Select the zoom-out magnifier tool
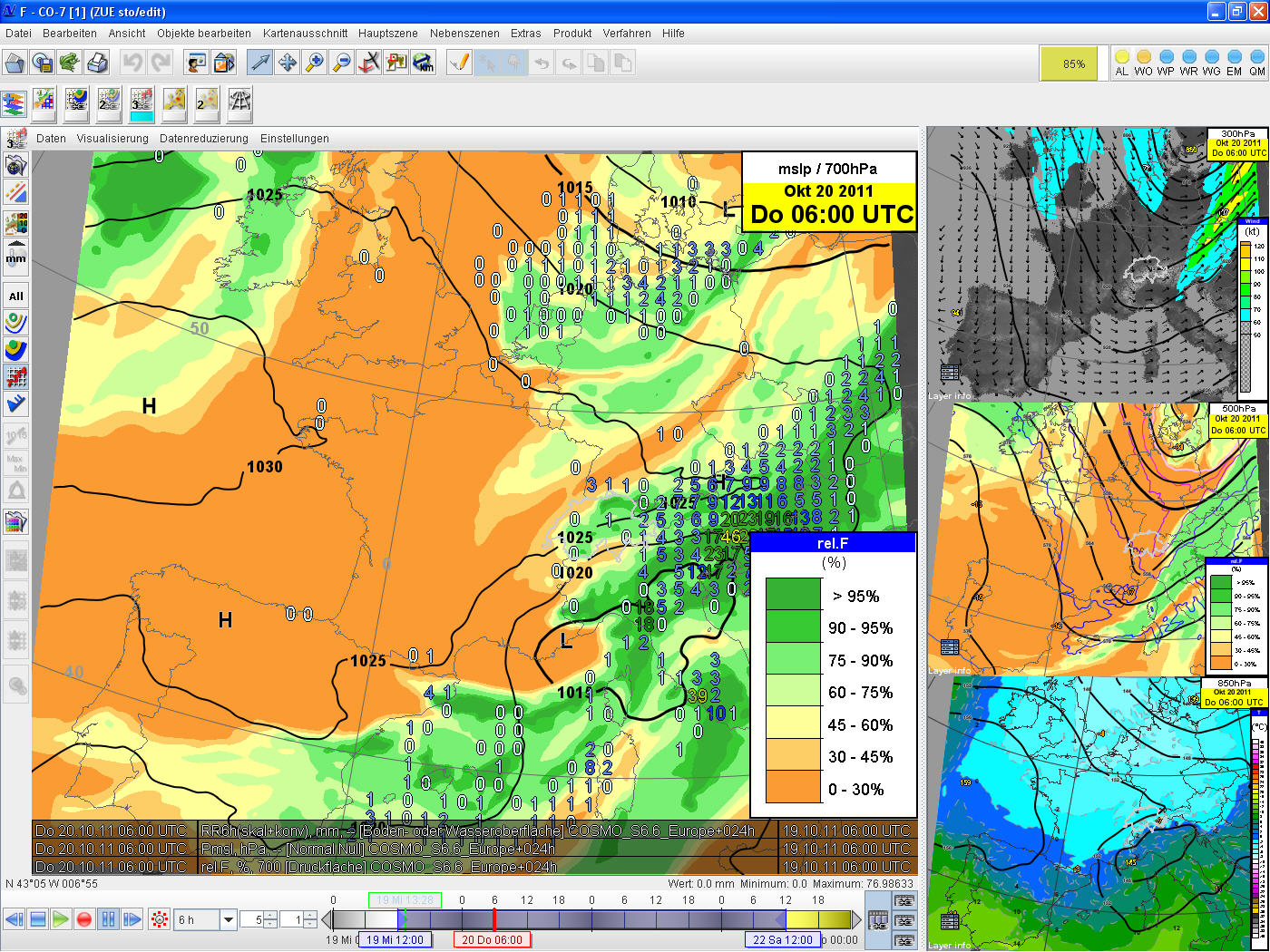Viewport: 1270px width, 952px height. point(341,63)
